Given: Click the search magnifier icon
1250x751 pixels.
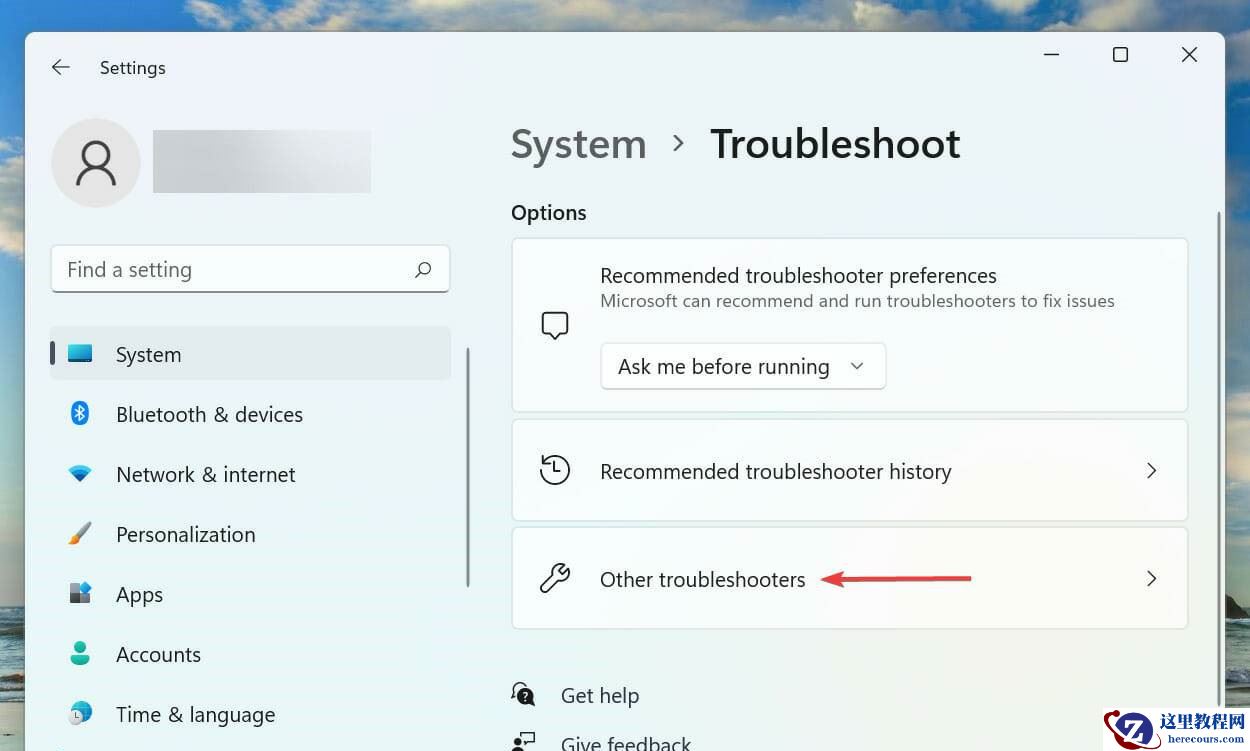Looking at the screenshot, I should coord(423,269).
